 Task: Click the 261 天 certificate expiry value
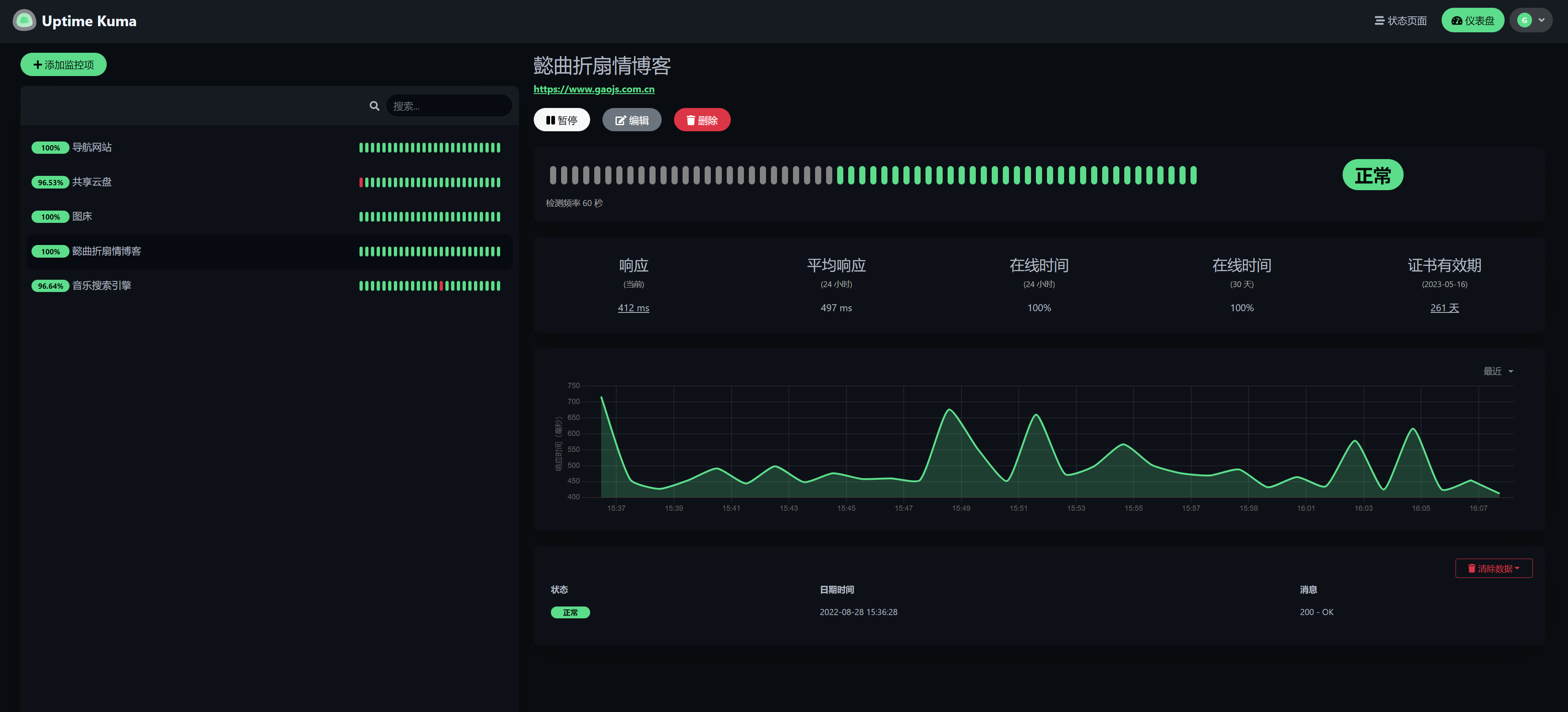point(1444,308)
